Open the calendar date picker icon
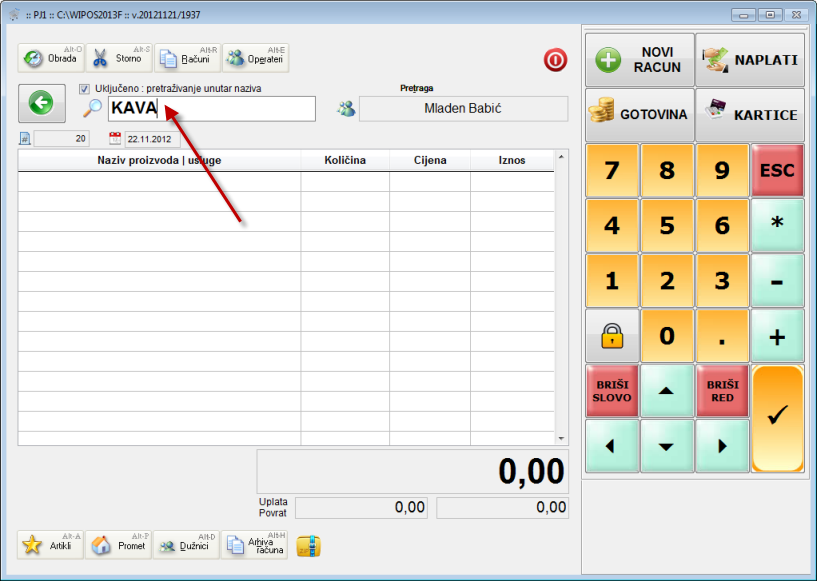This screenshot has height=581, width=817. point(115,139)
